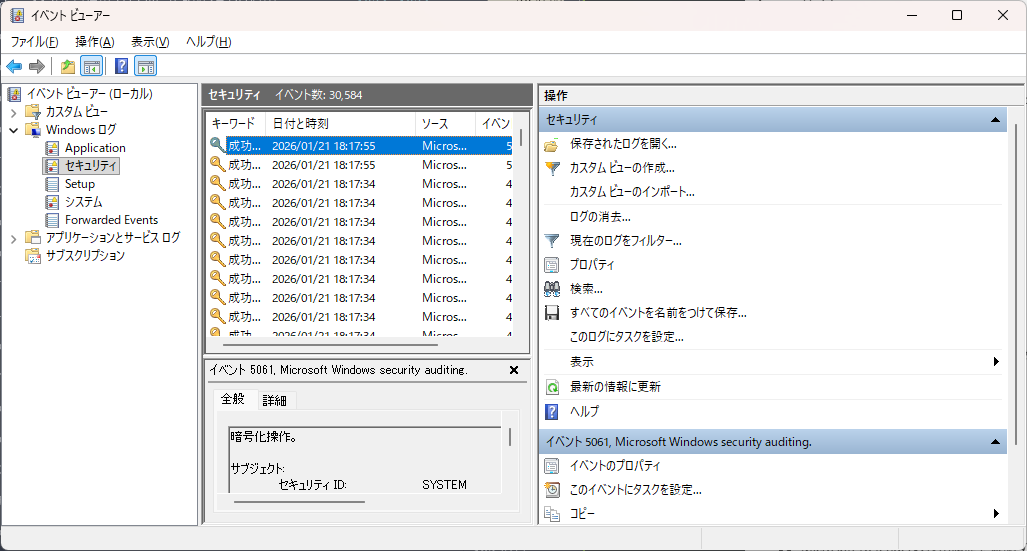This screenshot has height=551, width=1027.
Task: Click the blue help icon in toolbar
Action: [121, 67]
